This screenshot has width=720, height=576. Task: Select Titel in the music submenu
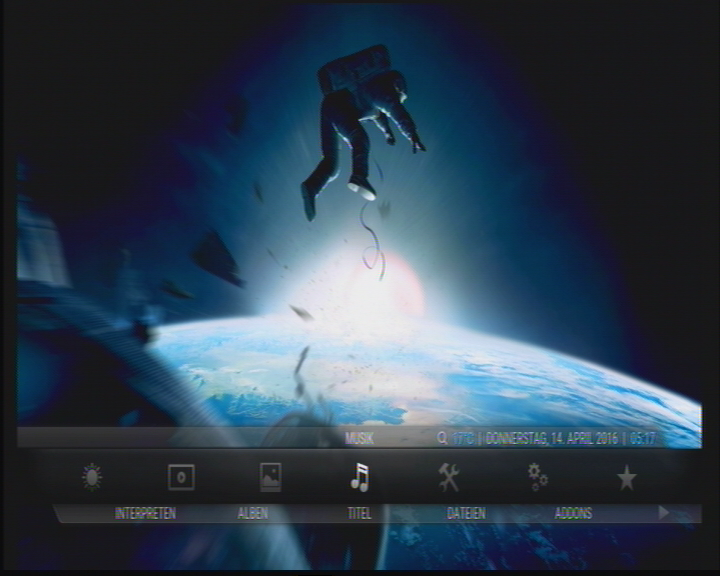(359, 514)
